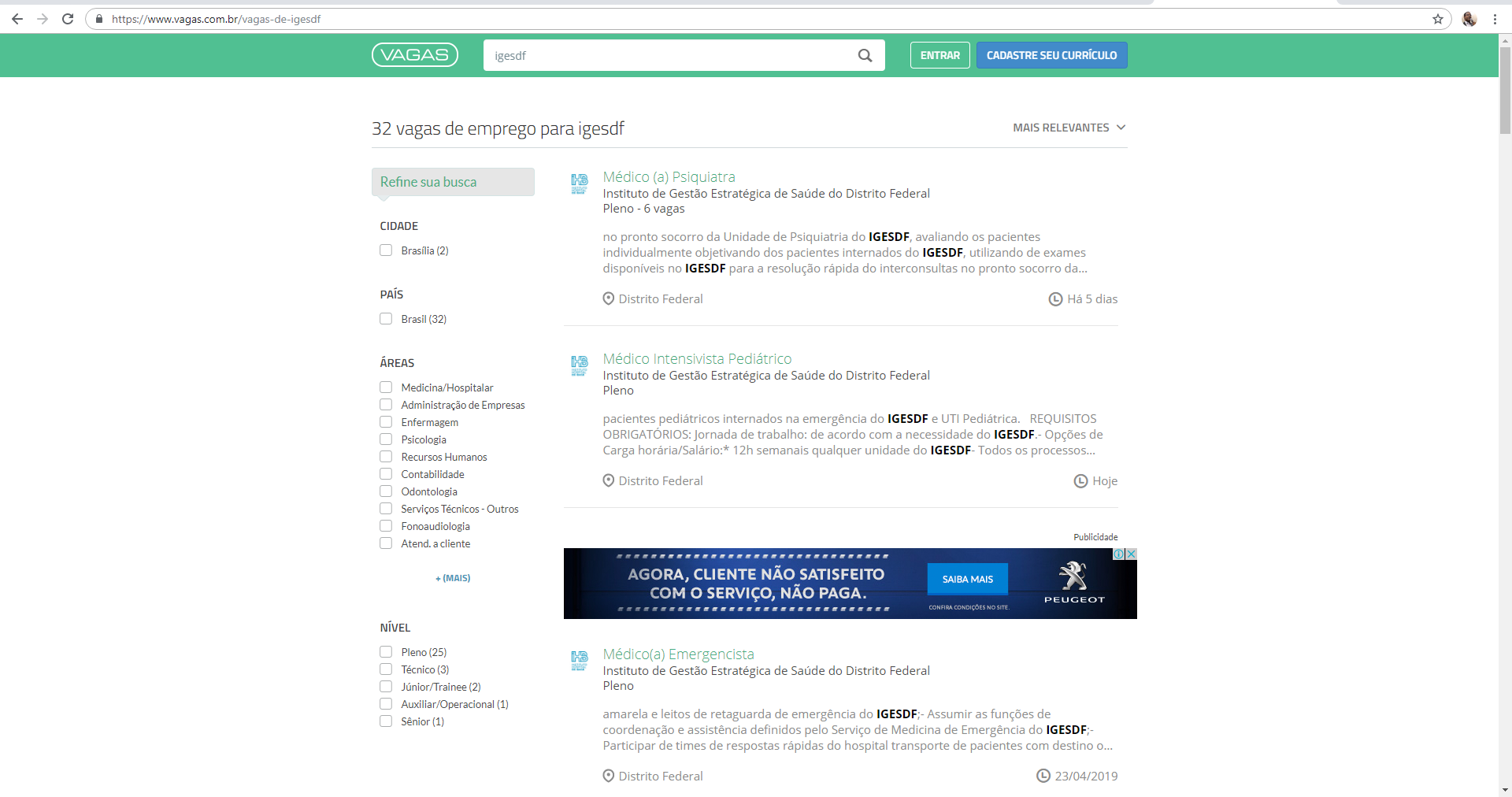This screenshot has width=1512, height=797.
Task: Go back to the previous page
Action: [x=17, y=19]
